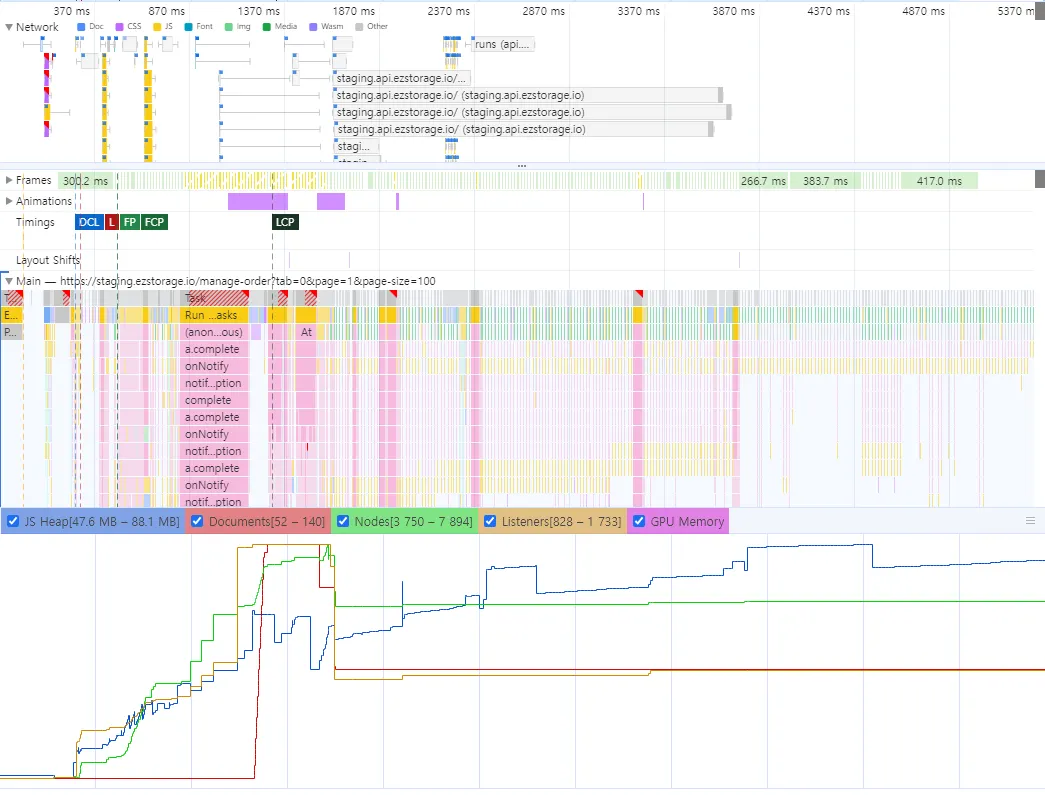1045x795 pixels.
Task: Click the 'runs (api....' network request
Action: [x=503, y=45]
